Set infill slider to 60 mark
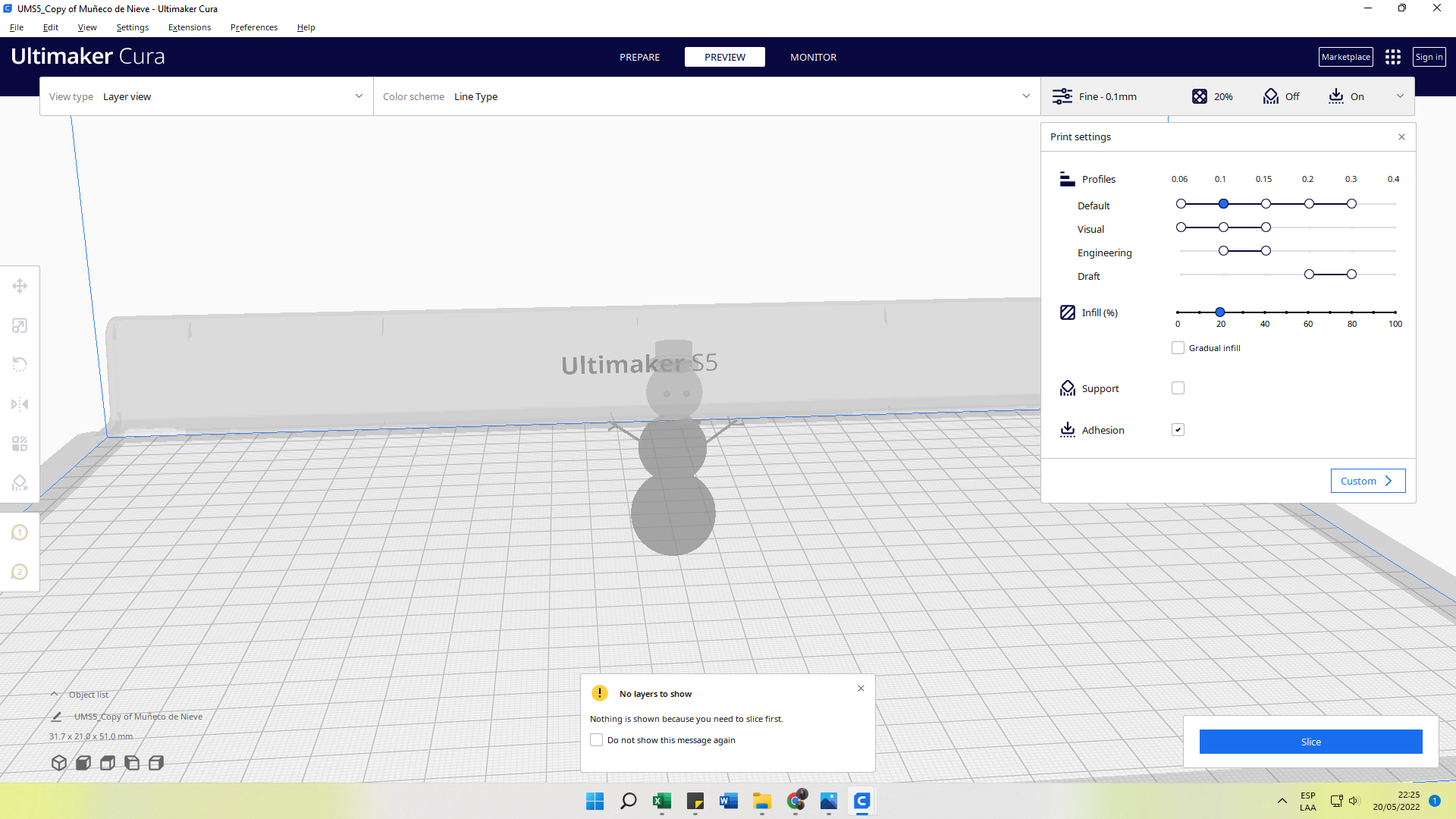Screen dimensions: 1456x819 coord(1308,312)
